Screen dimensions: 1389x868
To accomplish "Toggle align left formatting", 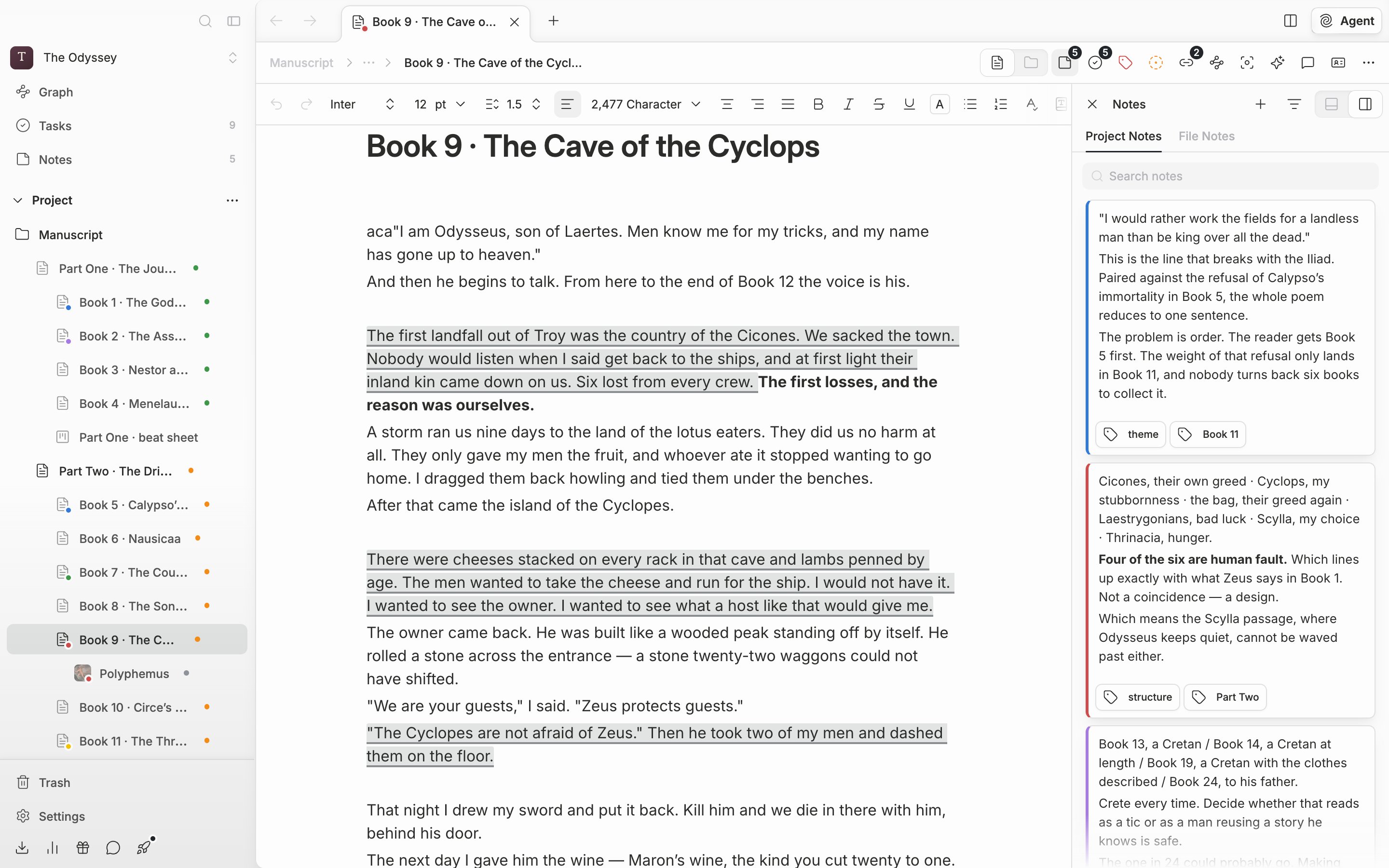I will (567, 104).
